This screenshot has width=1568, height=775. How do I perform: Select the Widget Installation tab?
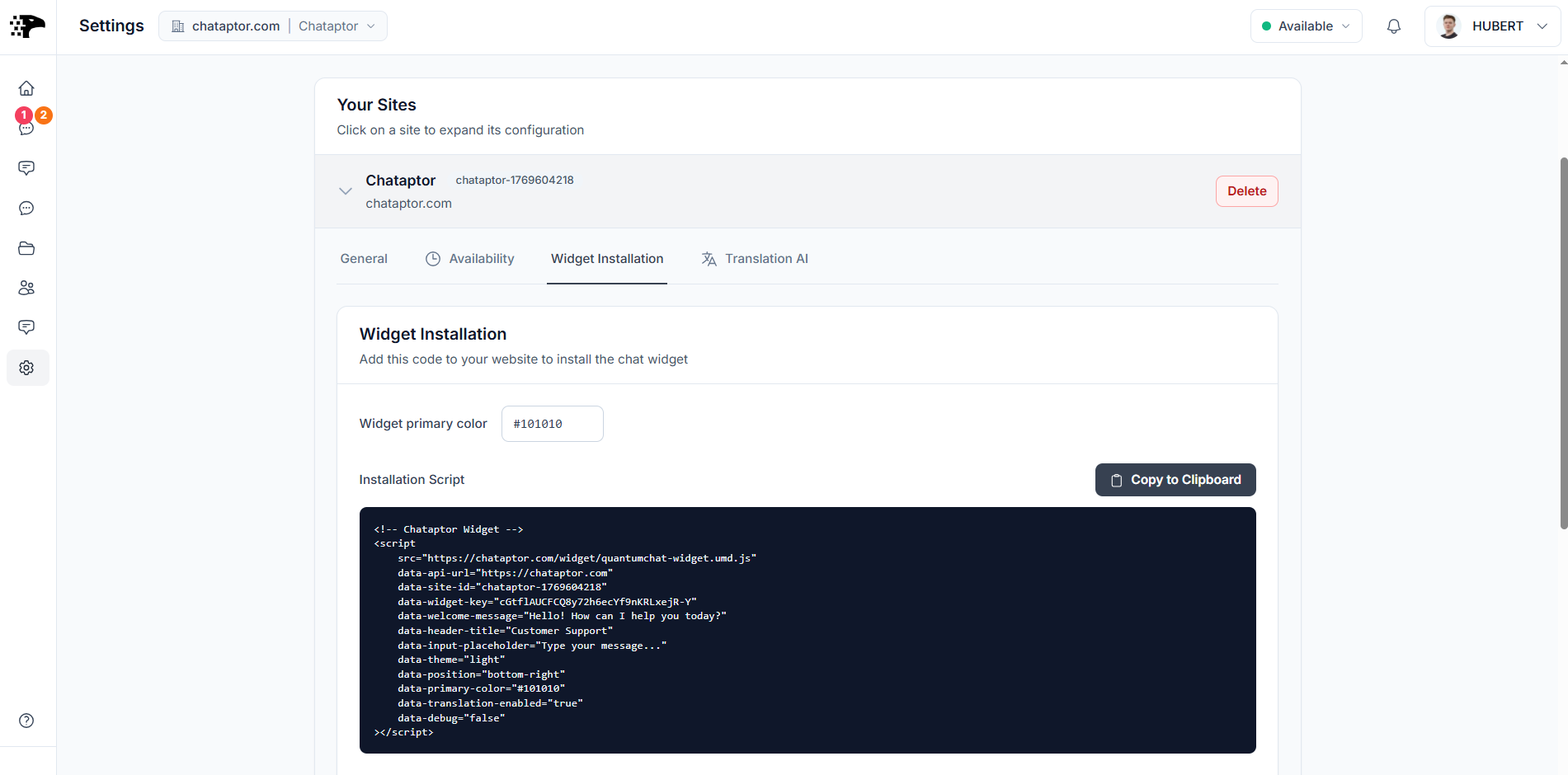(607, 259)
